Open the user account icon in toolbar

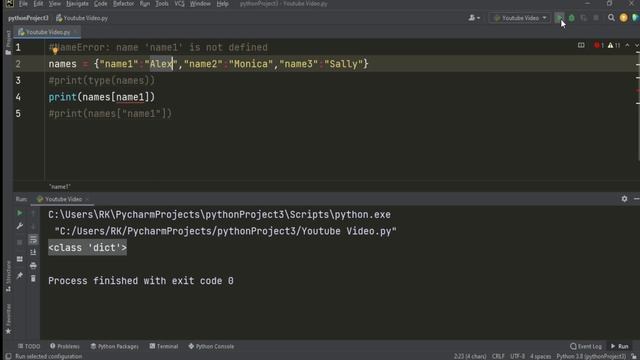click(474, 18)
